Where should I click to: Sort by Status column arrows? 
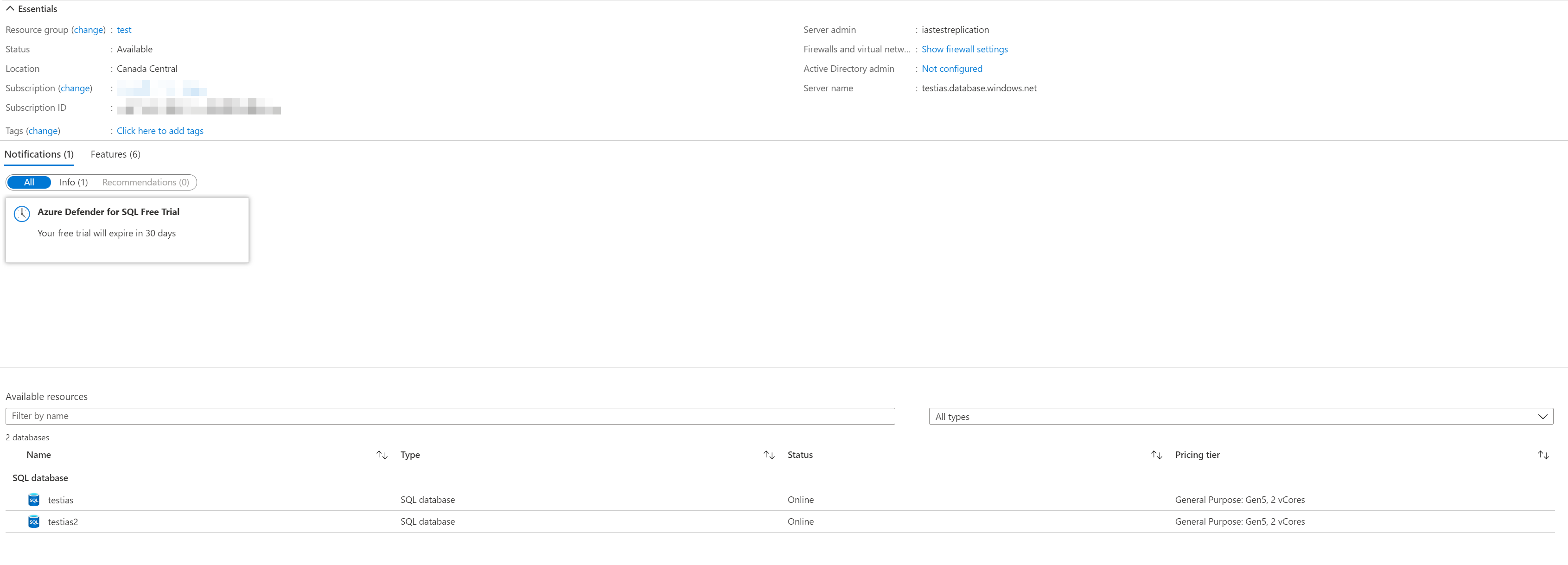[x=1156, y=456]
